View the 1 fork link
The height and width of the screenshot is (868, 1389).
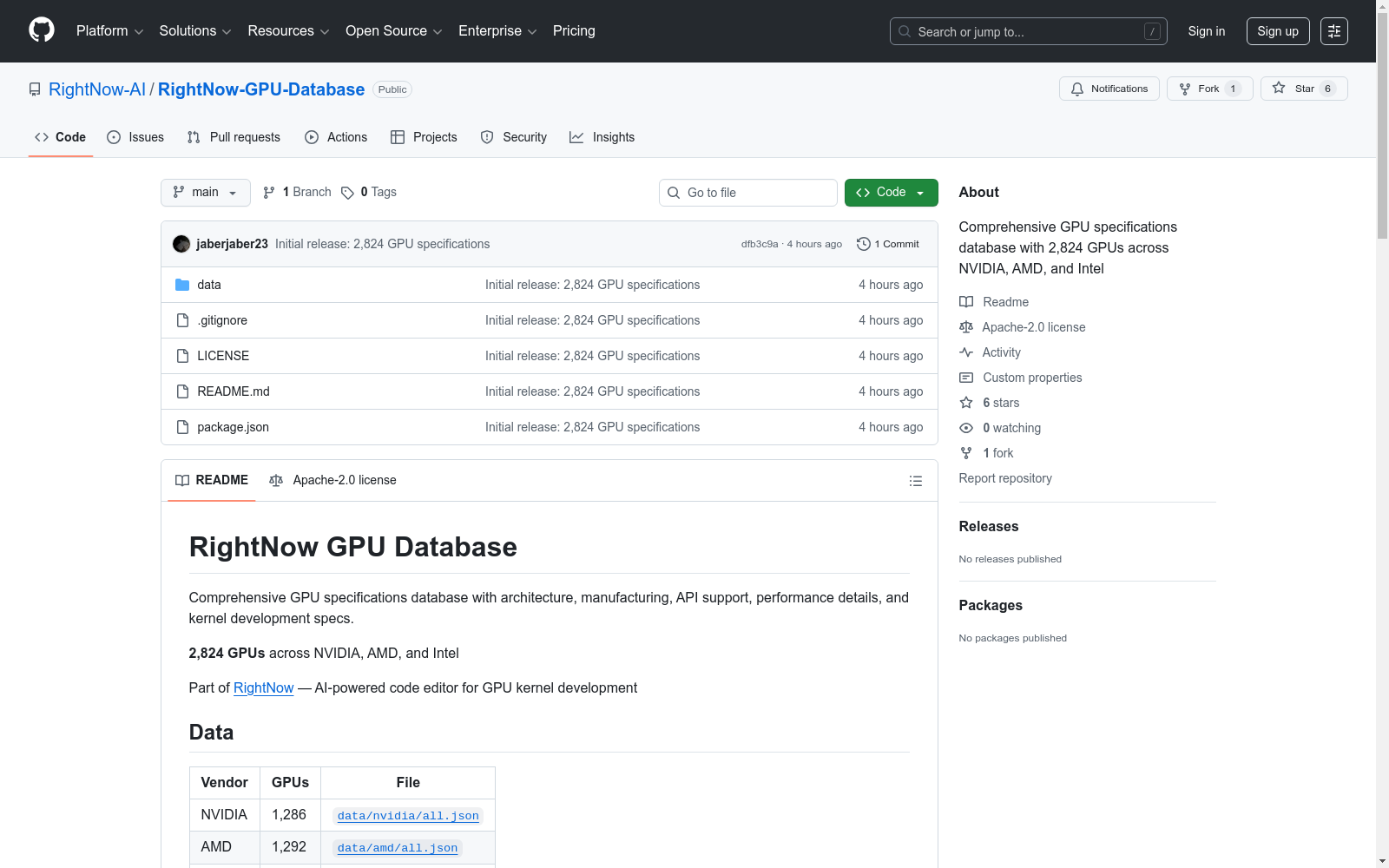pyautogui.click(x=987, y=453)
